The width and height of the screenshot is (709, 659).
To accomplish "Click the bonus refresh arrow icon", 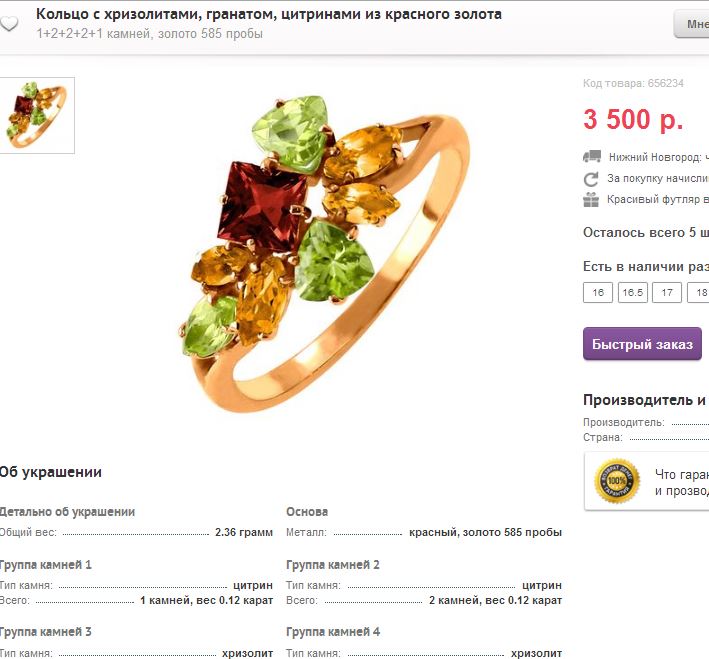I will click(591, 178).
